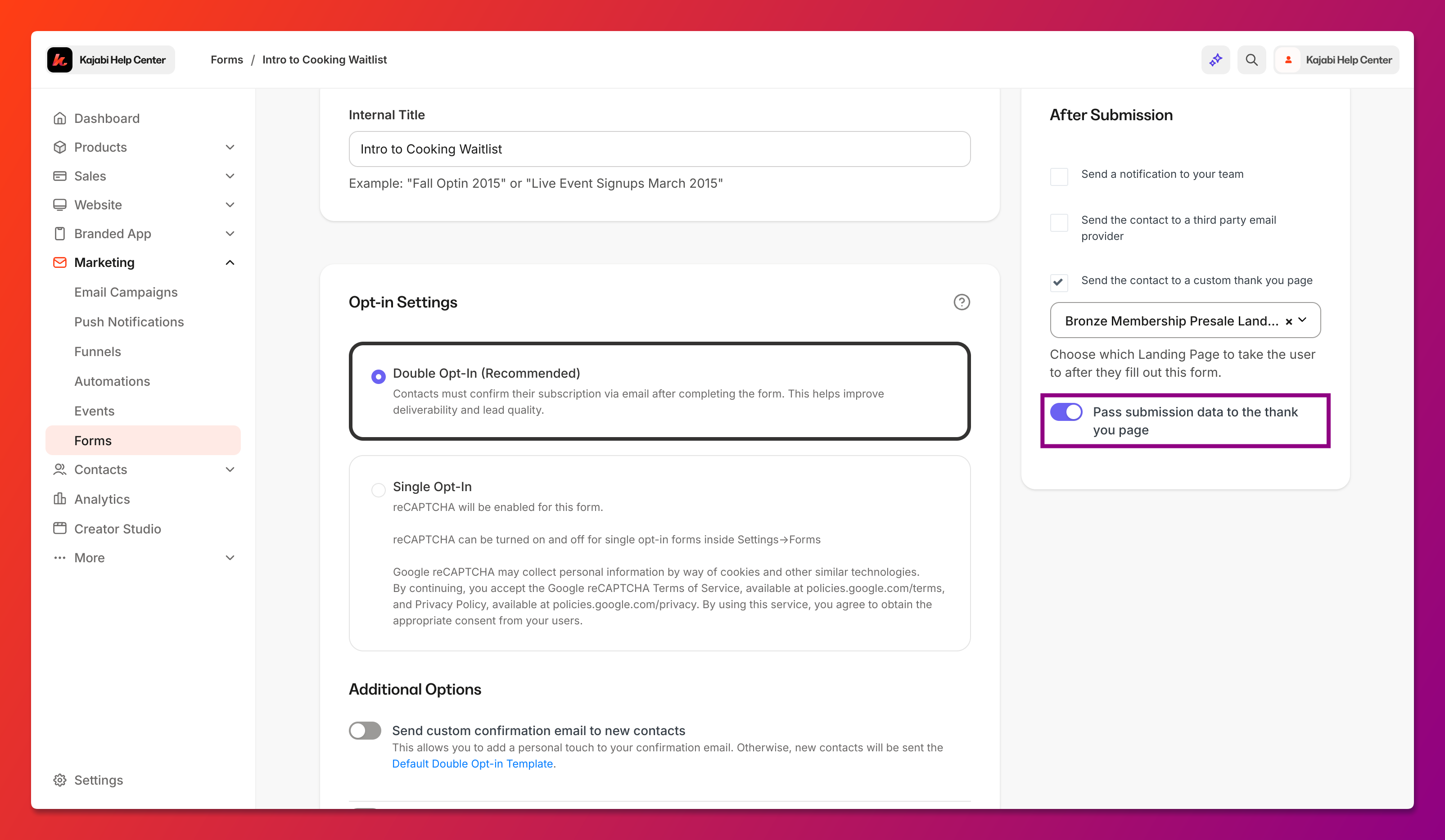Select Single Opt-In radio button
The image size is (1445, 840).
coord(379,490)
